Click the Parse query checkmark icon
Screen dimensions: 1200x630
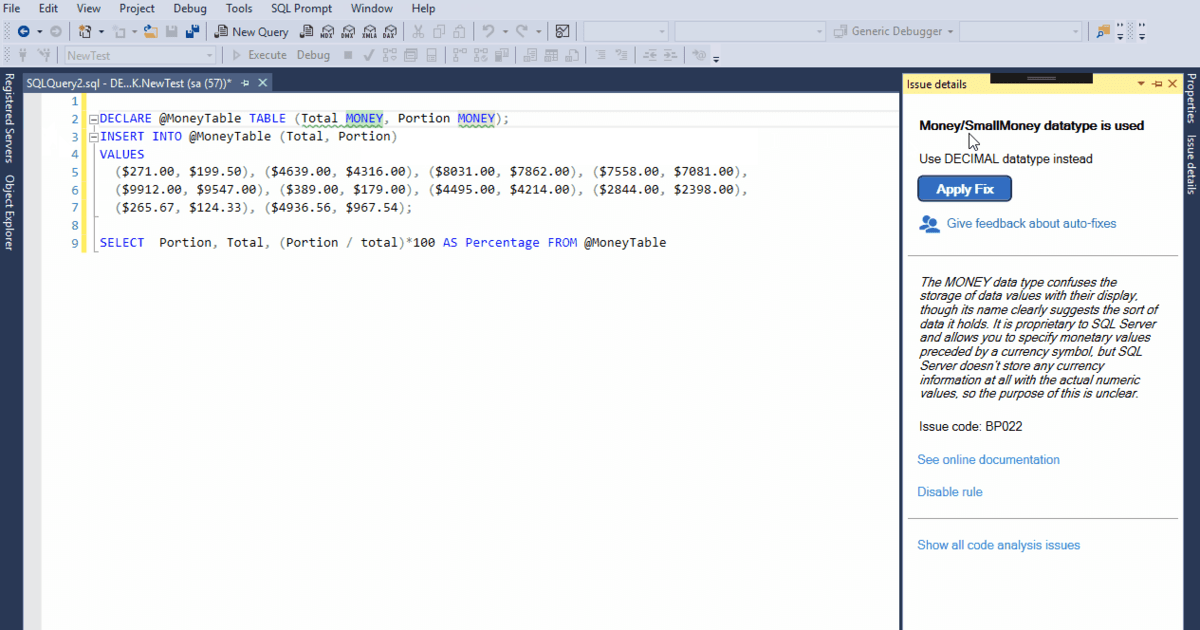(367, 55)
